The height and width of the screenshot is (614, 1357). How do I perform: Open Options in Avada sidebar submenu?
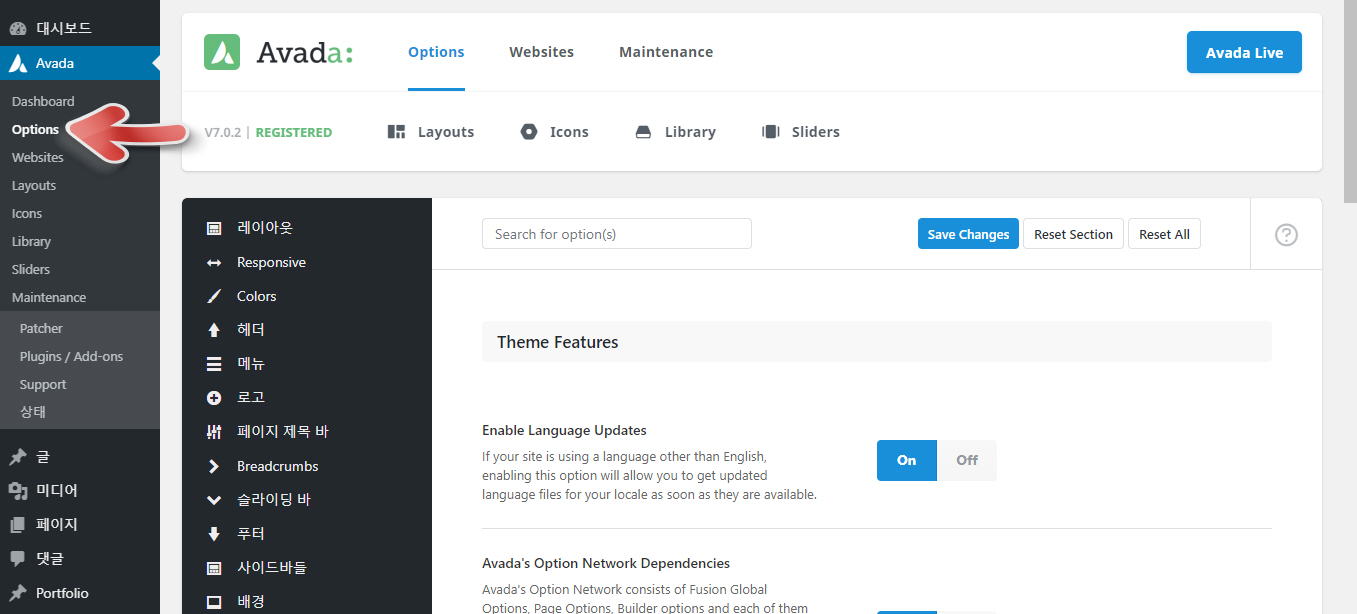pyautogui.click(x=35, y=129)
